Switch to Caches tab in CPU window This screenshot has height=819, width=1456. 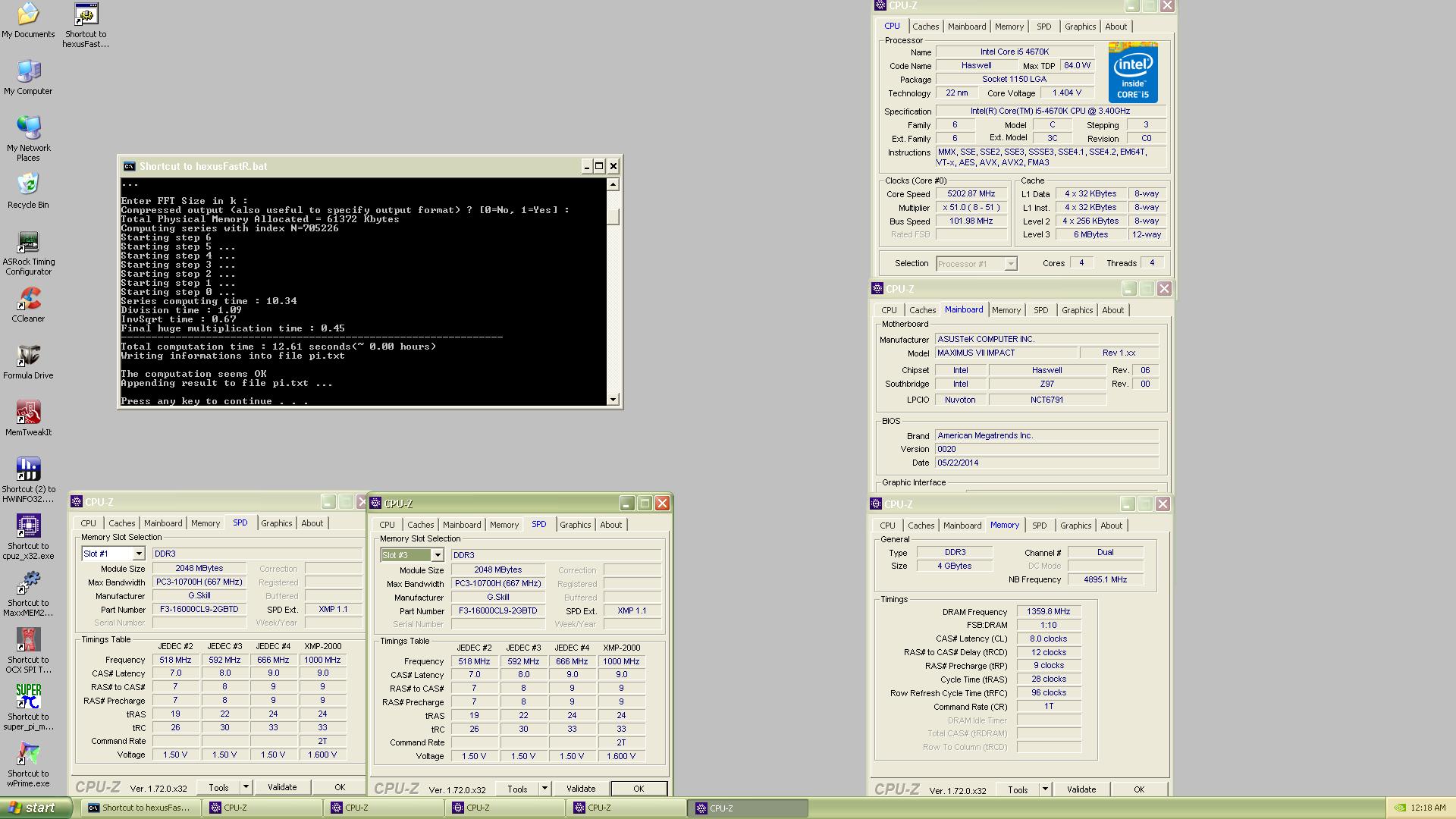pos(925,27)
